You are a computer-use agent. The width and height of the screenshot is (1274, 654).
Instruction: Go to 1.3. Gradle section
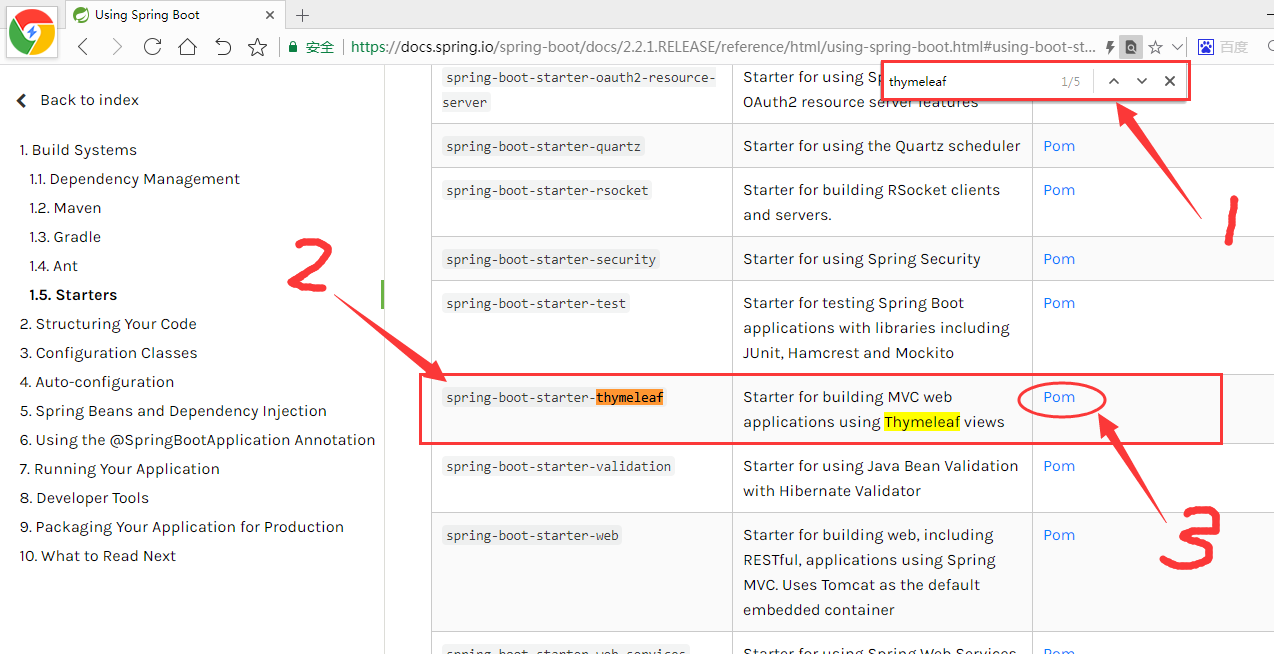65,237
